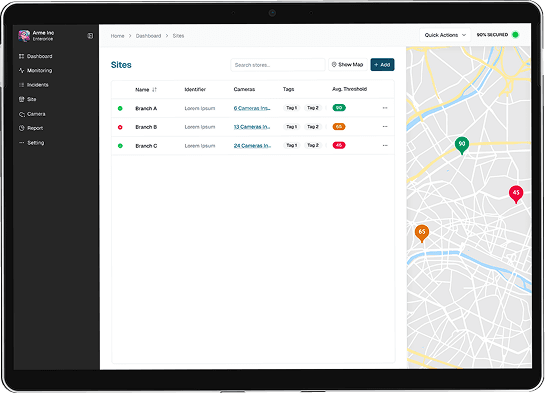The image size is (545, 394).
Task: Click the green 90 map pin
Action: tap(462, 145)
